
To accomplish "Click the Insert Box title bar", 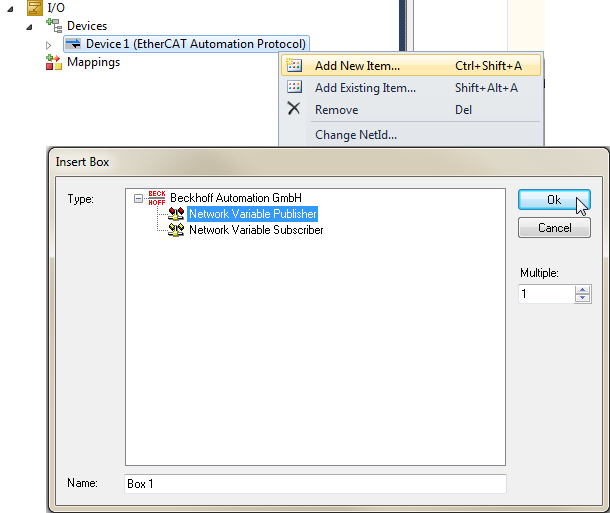I will point(328,162).
